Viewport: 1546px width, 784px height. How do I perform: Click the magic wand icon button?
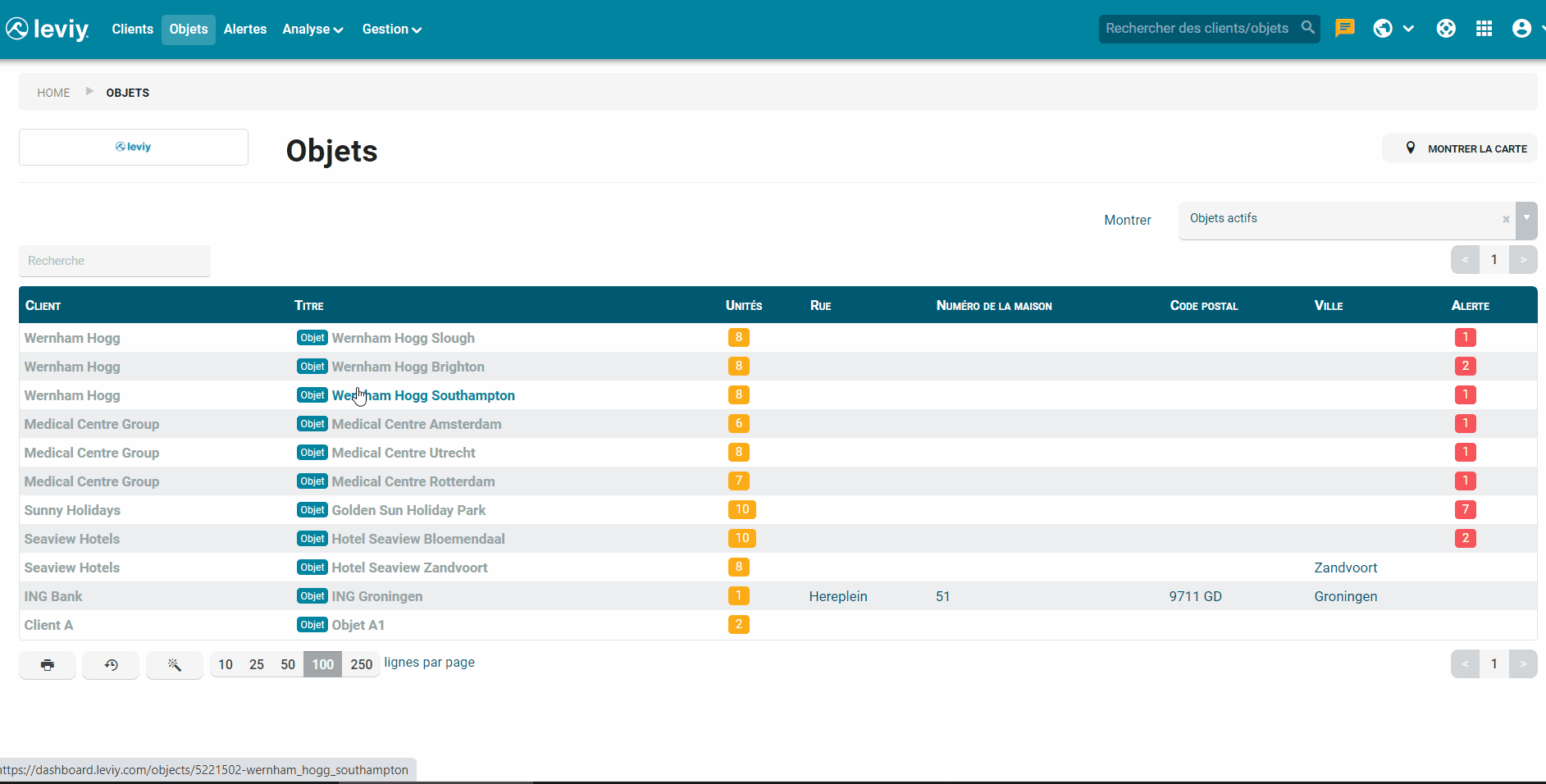174,664
